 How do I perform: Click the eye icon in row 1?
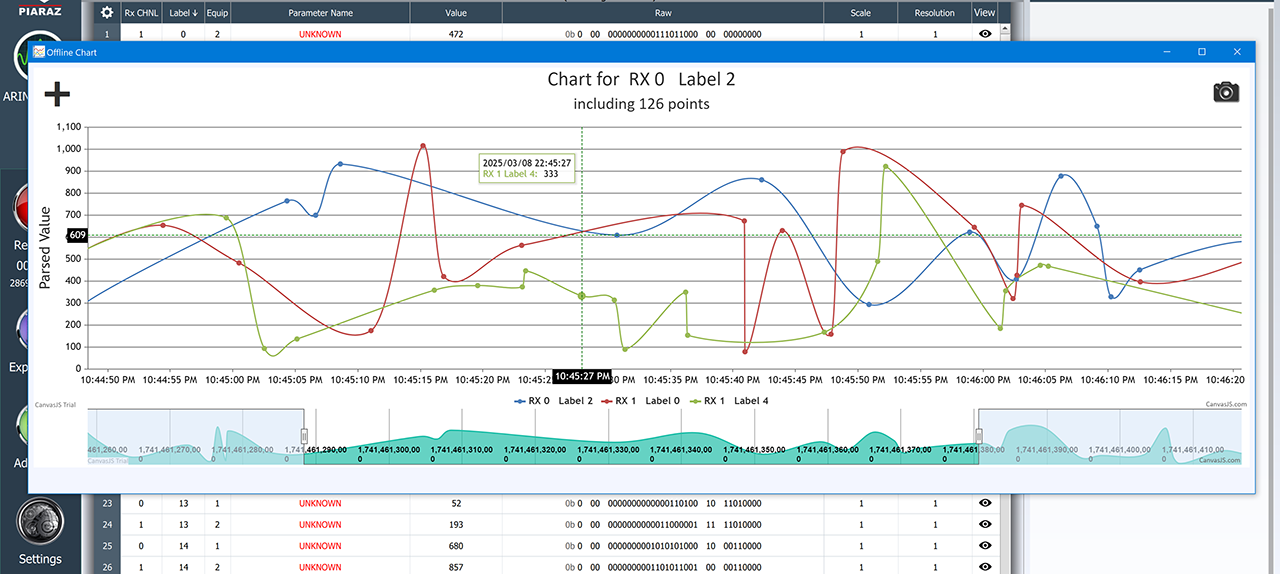tap(985, 34)
